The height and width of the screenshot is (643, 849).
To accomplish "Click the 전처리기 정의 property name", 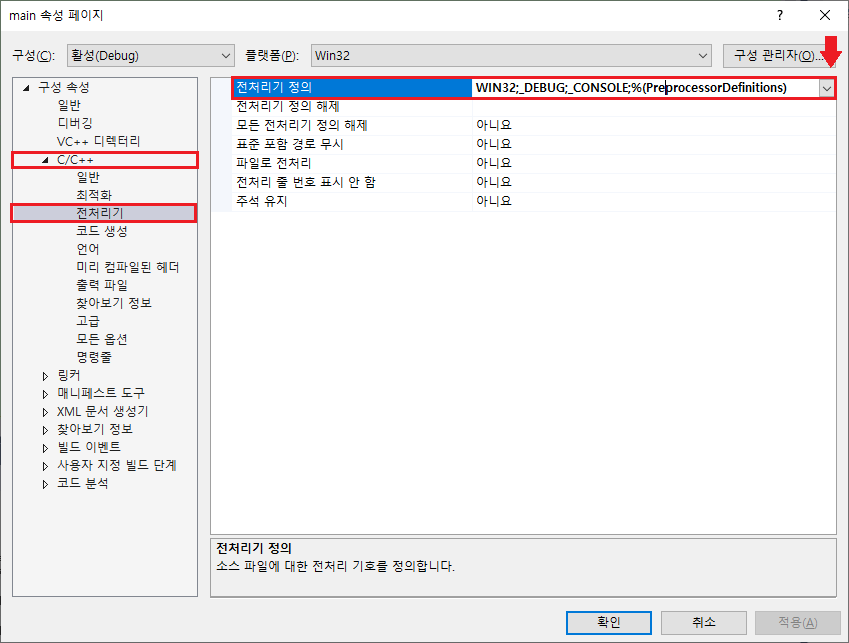I will [x=274, y=88].
